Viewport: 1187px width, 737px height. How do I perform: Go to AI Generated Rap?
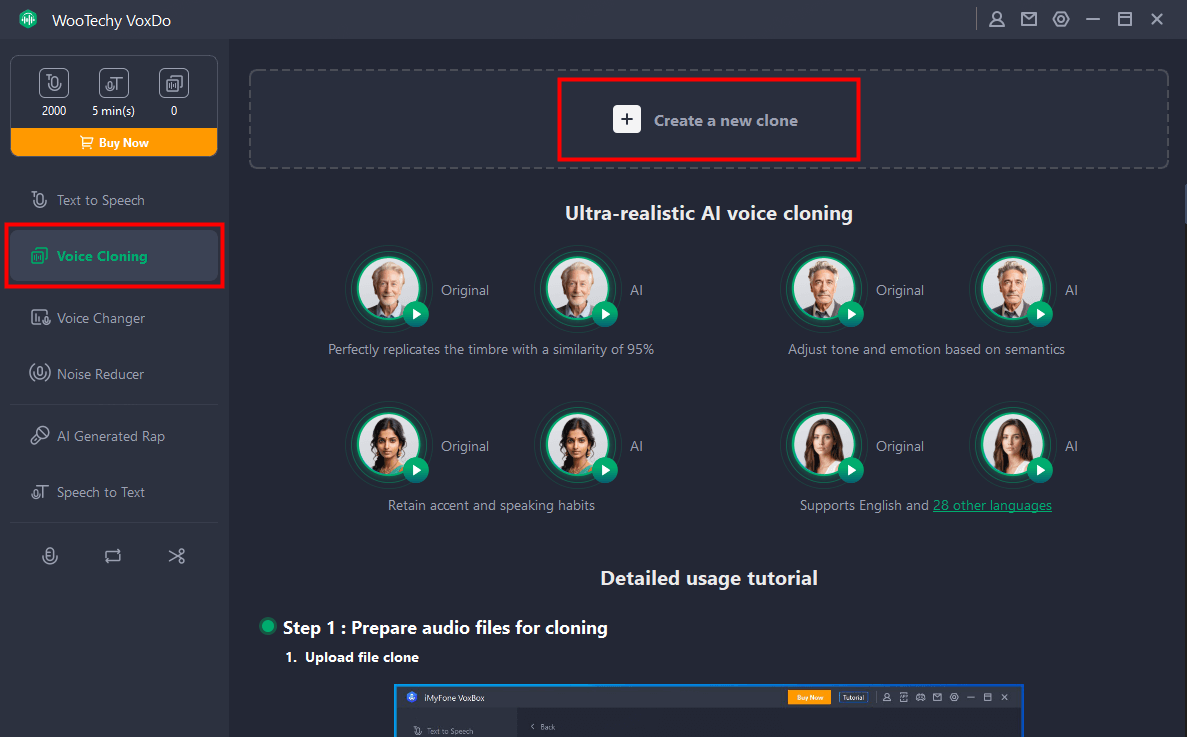[110, 436]
